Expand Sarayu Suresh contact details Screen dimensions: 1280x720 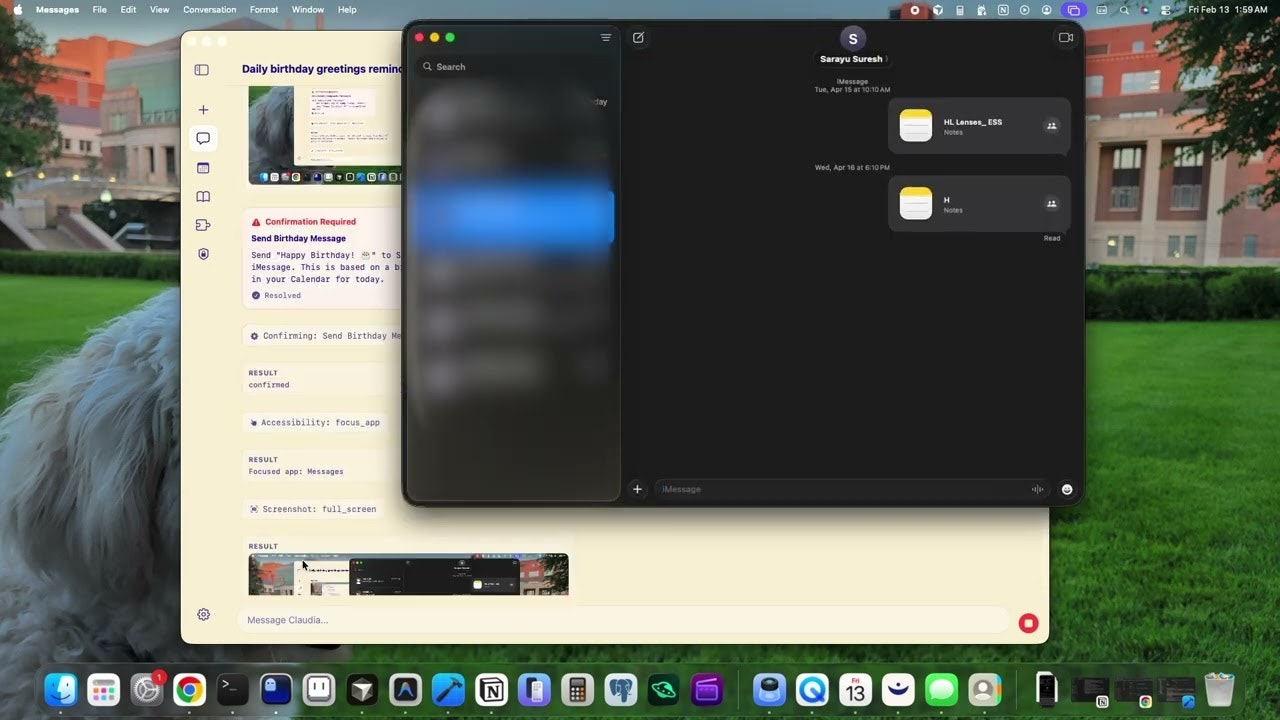(x=852, y=59)
